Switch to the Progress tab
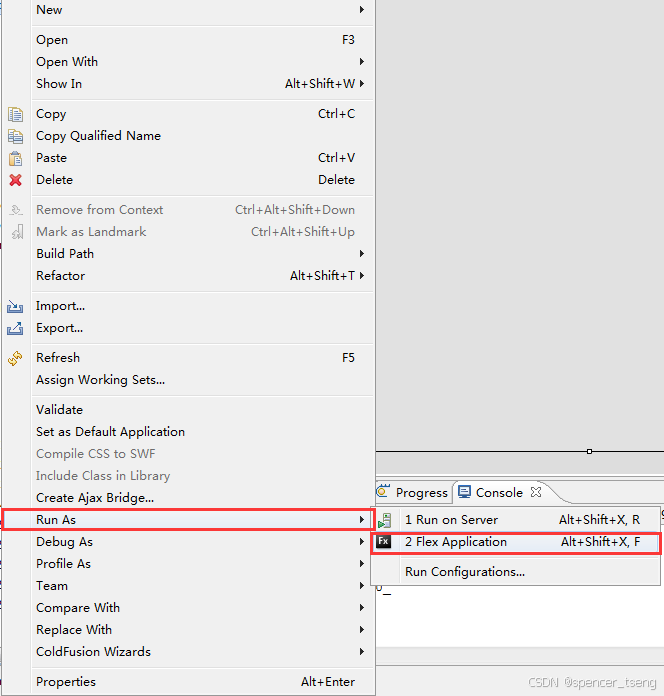Screen dimensions: 664x696 click(x=412, y=492)
